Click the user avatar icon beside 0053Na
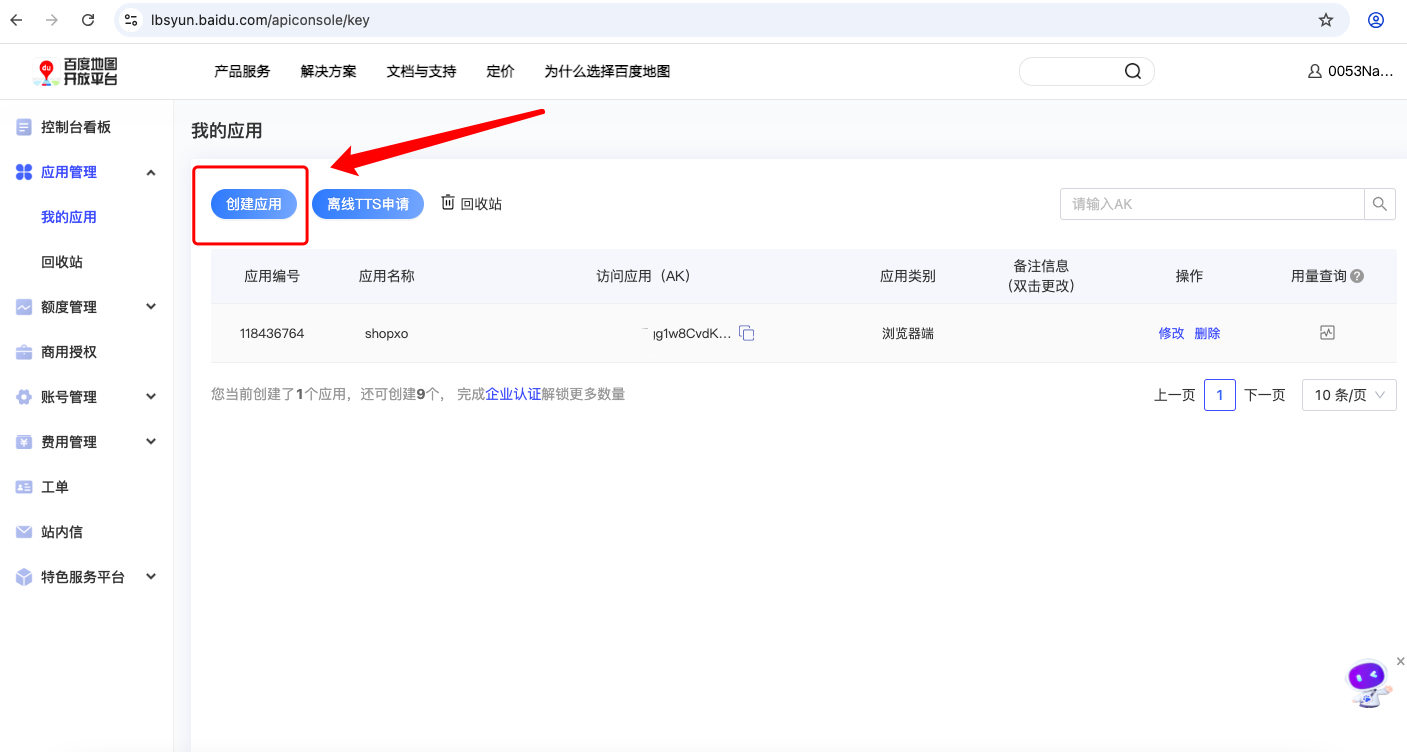 [x=1315, y=71]
